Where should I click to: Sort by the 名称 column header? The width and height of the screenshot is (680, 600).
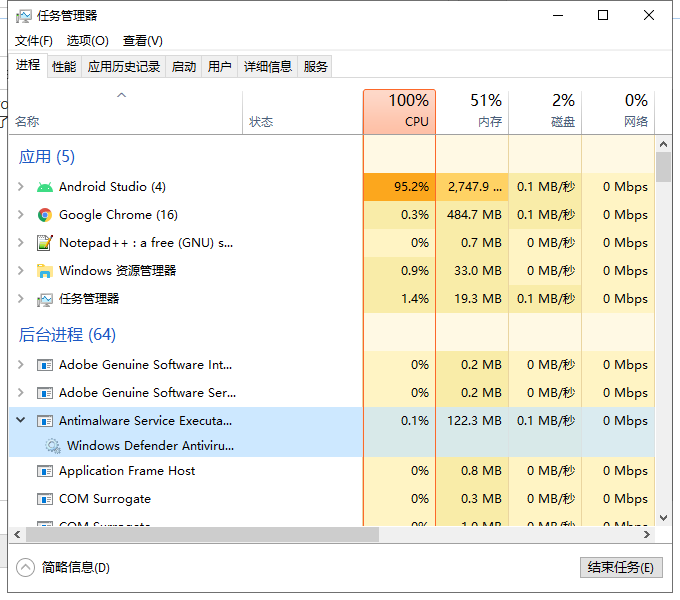(x=125, y=112)
